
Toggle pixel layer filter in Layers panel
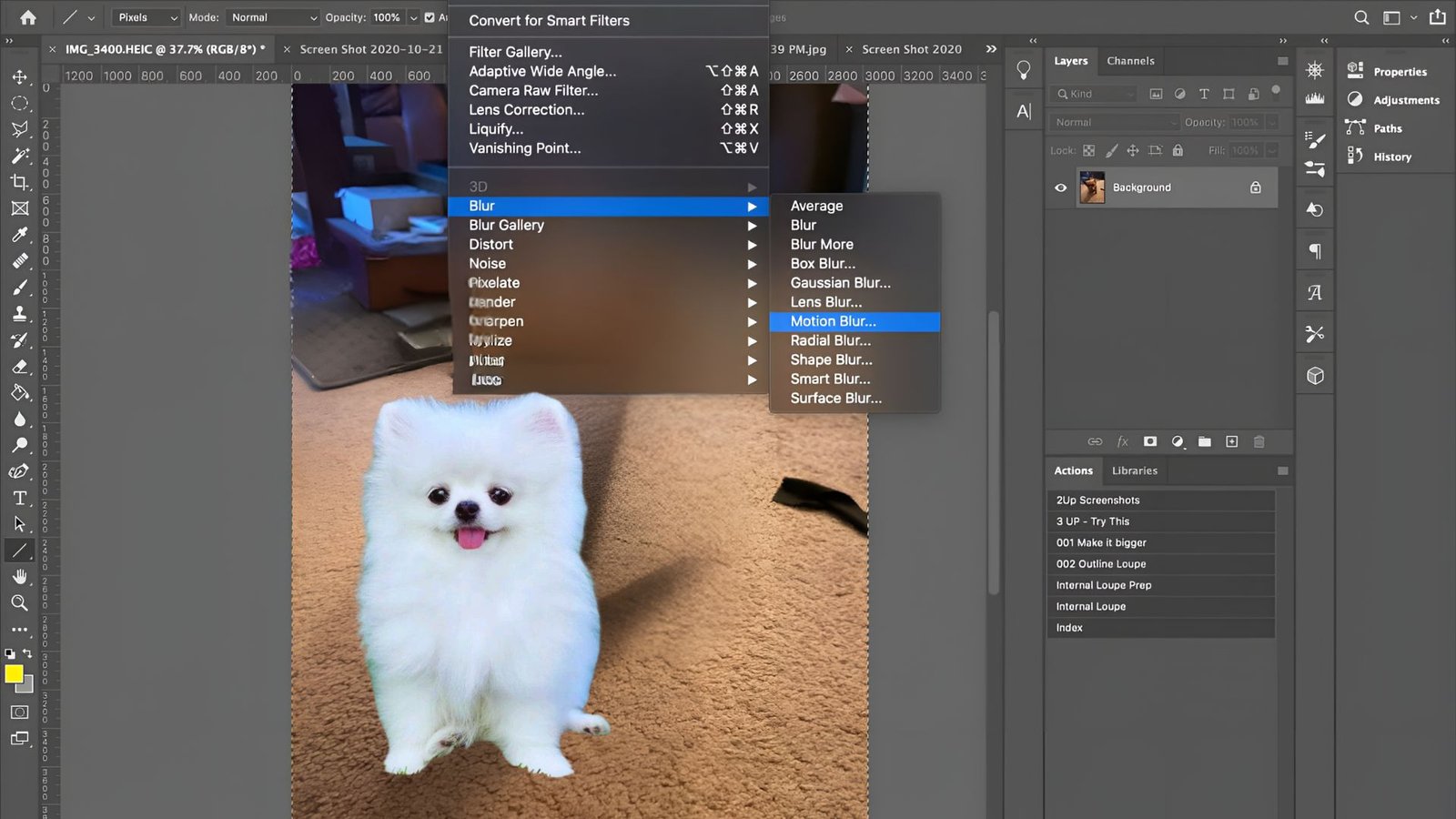tap(1157, 94)
